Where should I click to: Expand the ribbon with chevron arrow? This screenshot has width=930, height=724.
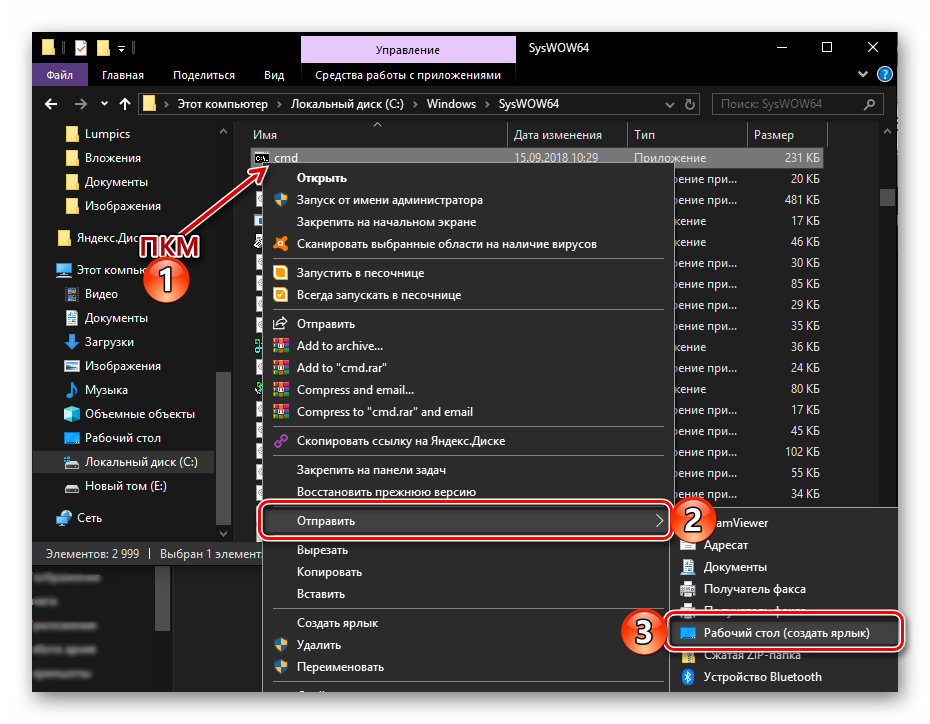click(x=864, y=75)
